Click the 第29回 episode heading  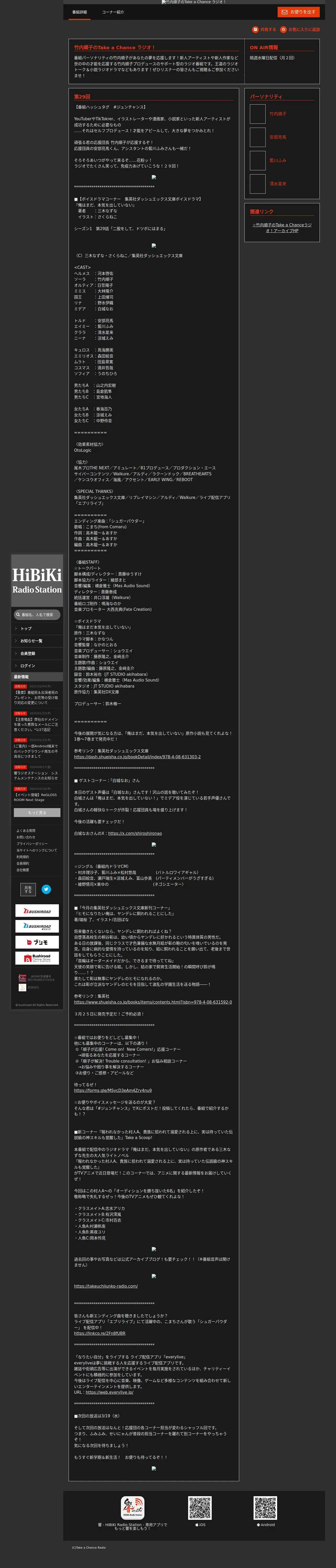click(82, 97)
